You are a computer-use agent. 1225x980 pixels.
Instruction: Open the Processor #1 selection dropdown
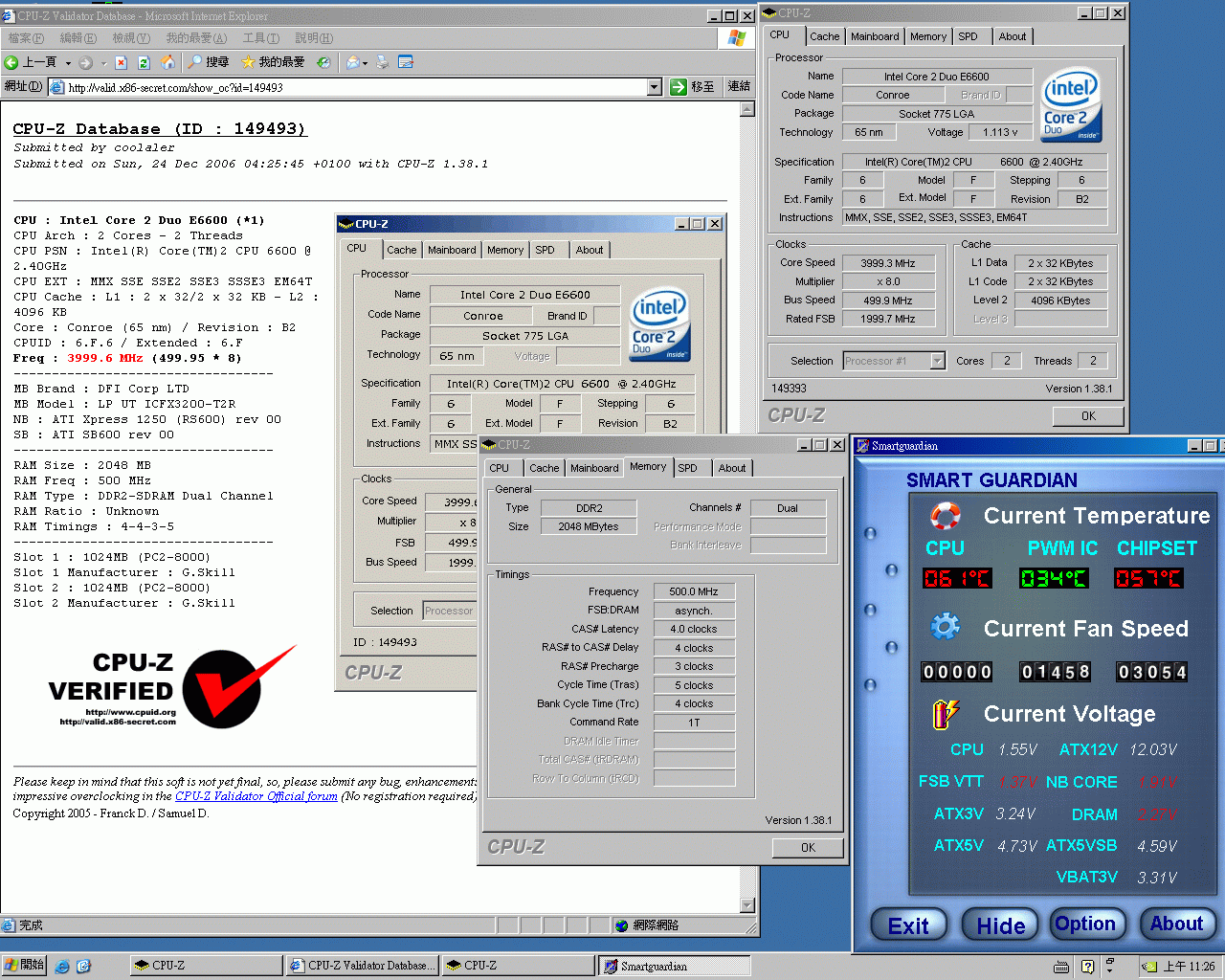[x=938, y=361]
